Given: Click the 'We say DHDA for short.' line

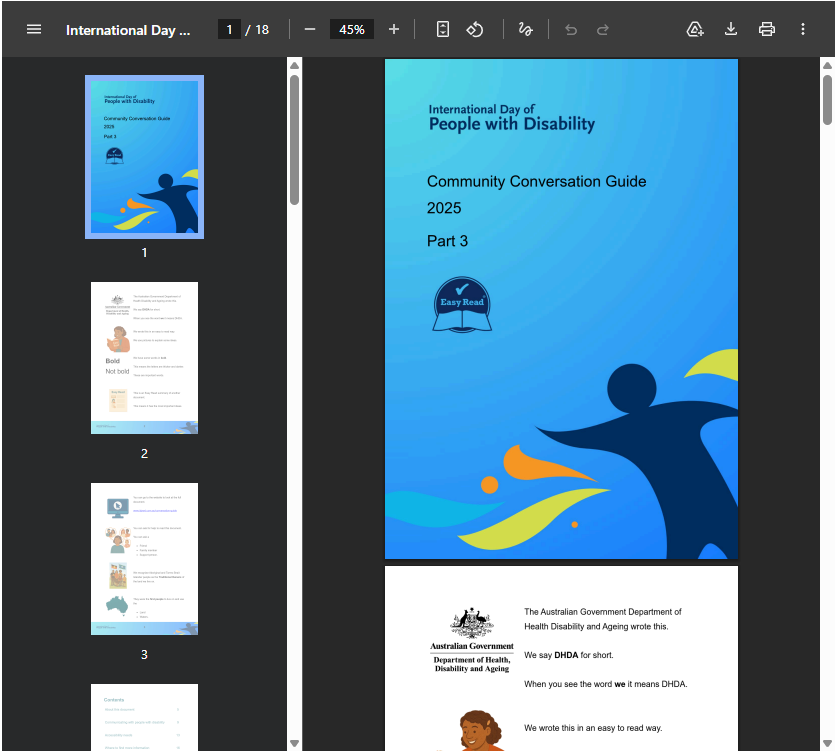Looking at the screenshot, I should coord(568,655).
